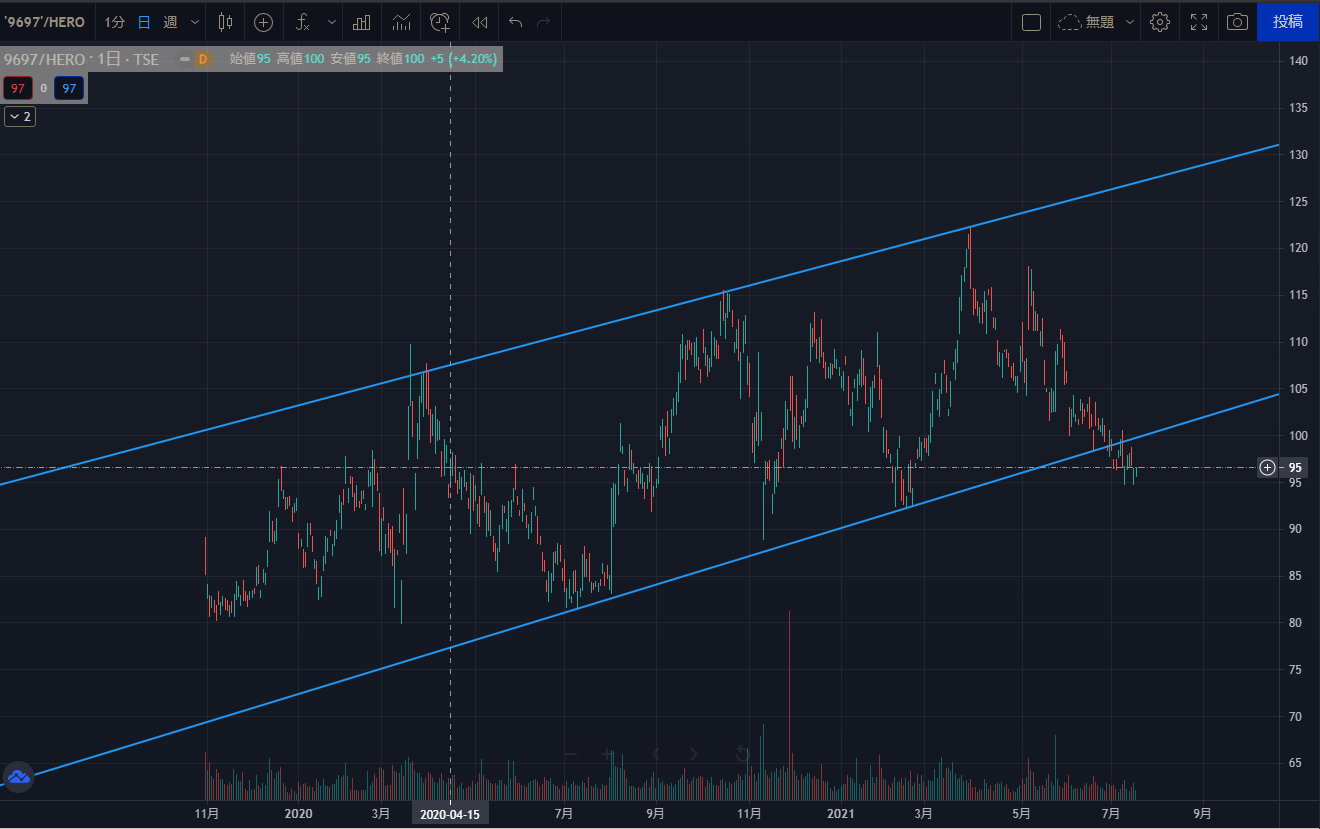Screen dimensions: 1320x829
Task: Open the bar chart financials icon
Action: point(362,21)
